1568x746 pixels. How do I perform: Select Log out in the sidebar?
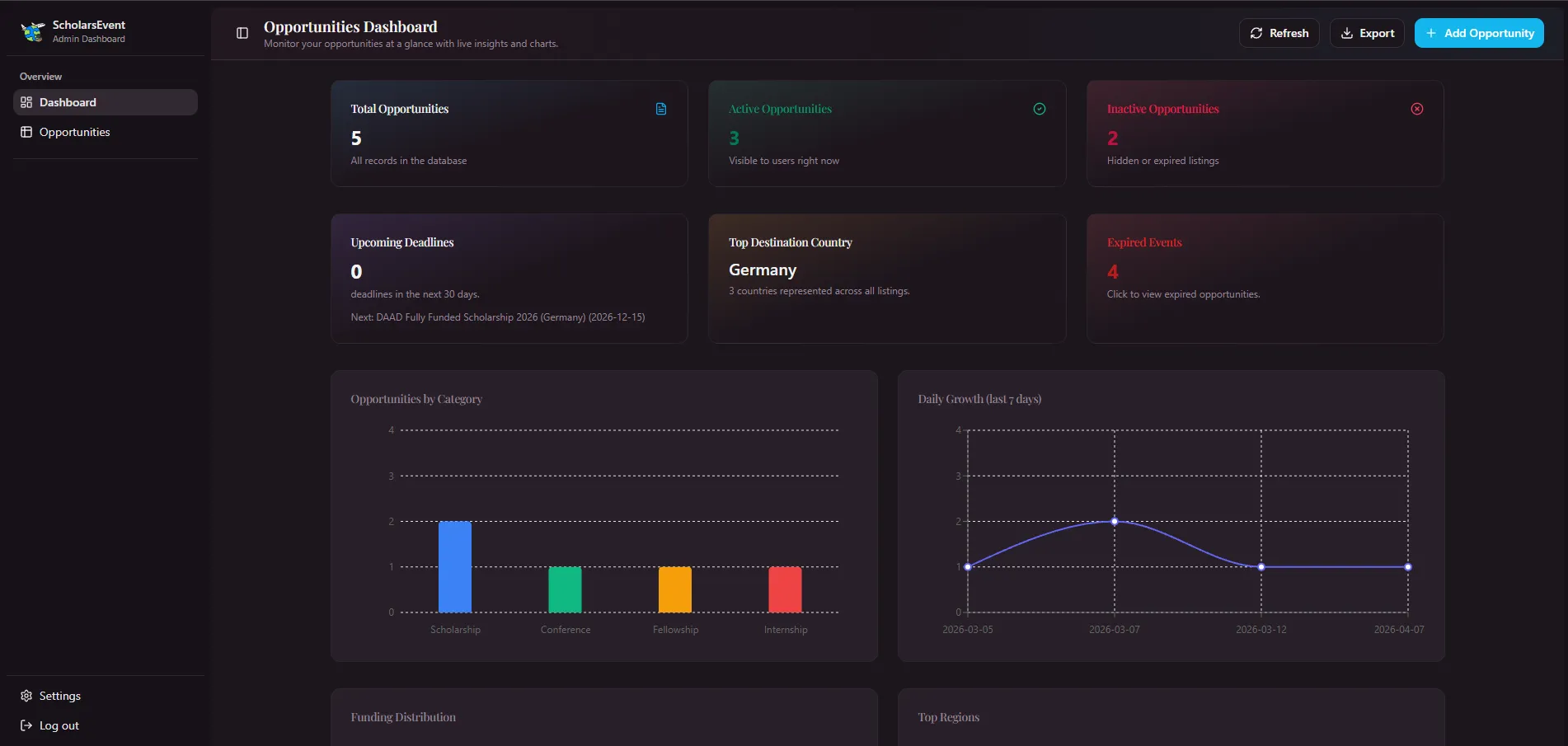click(106, 725)
